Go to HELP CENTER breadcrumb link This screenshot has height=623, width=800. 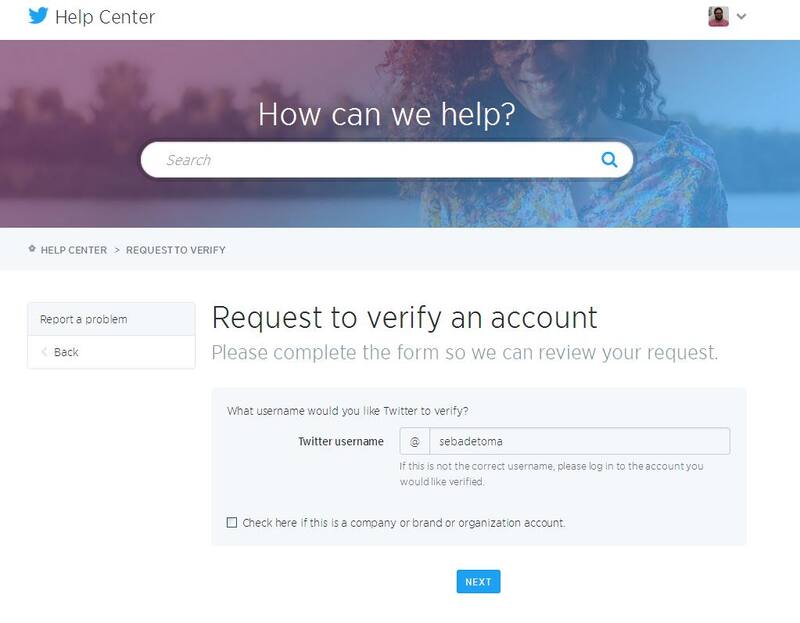(x=74, y=250)
